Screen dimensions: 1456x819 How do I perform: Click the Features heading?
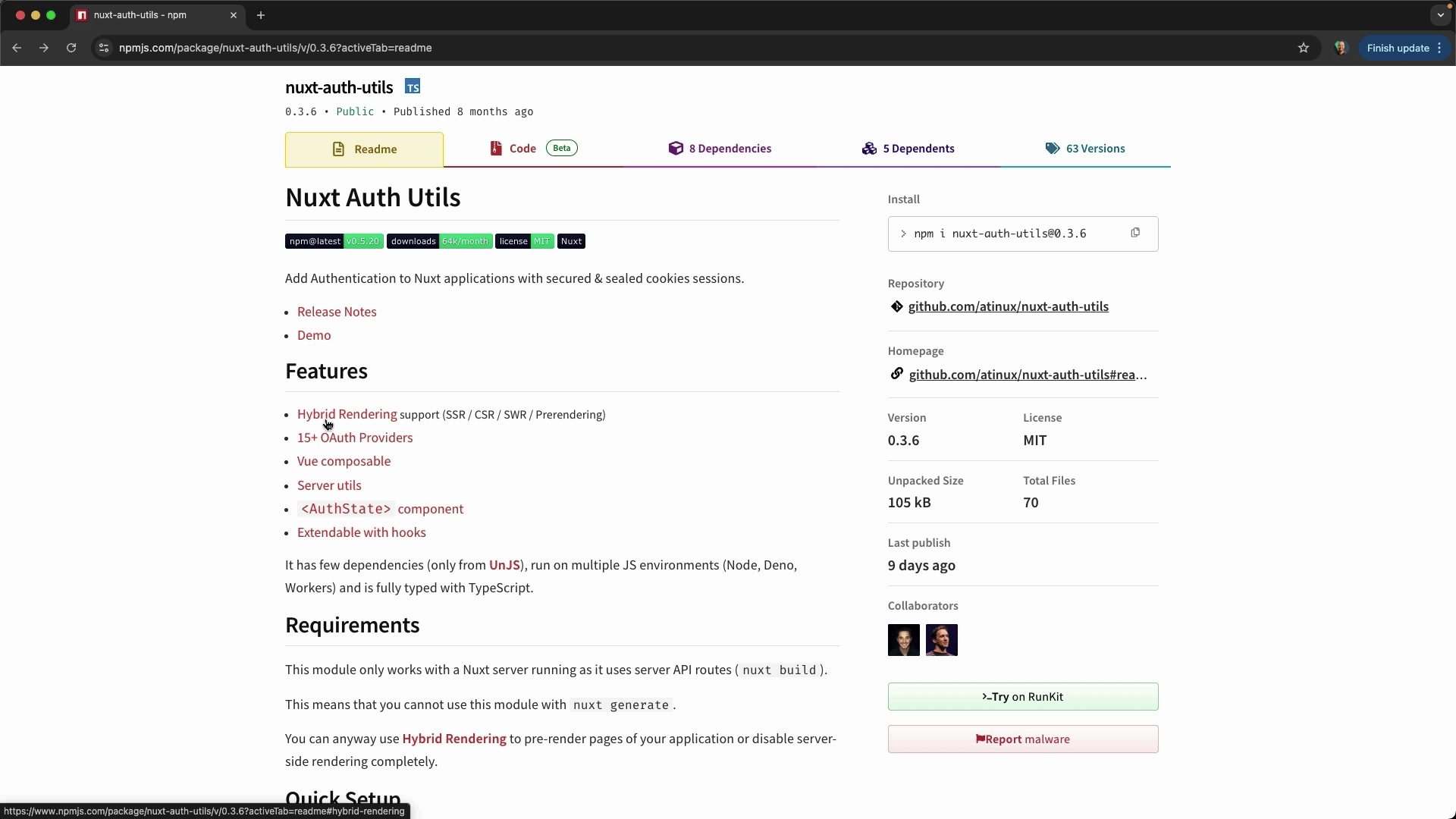(x=326, y=371)
